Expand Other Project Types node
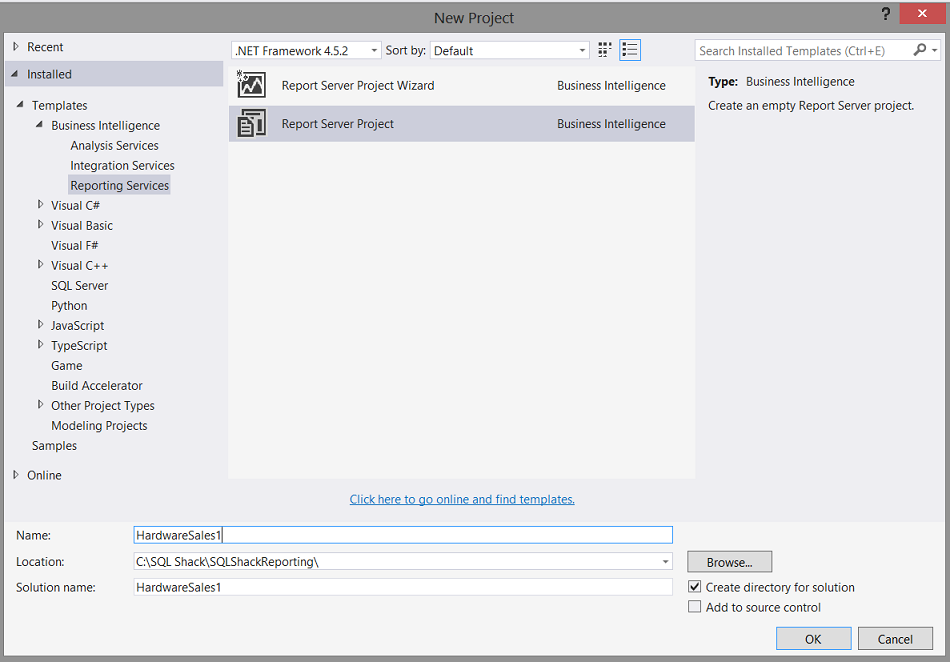Screen dimensions: 950x662 tap(41, 405)
